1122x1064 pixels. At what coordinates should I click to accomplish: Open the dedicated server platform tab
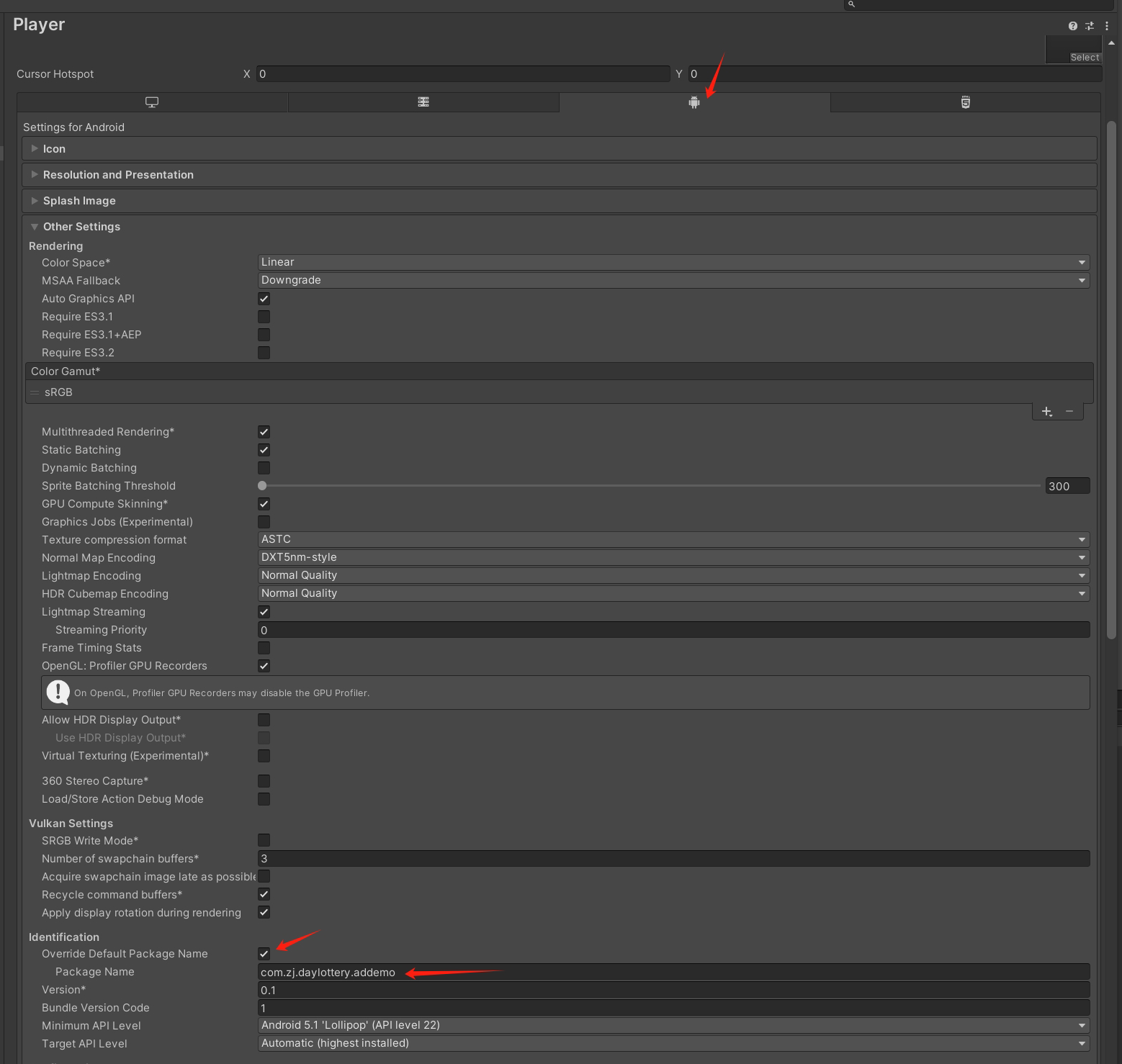coord(423,102)
